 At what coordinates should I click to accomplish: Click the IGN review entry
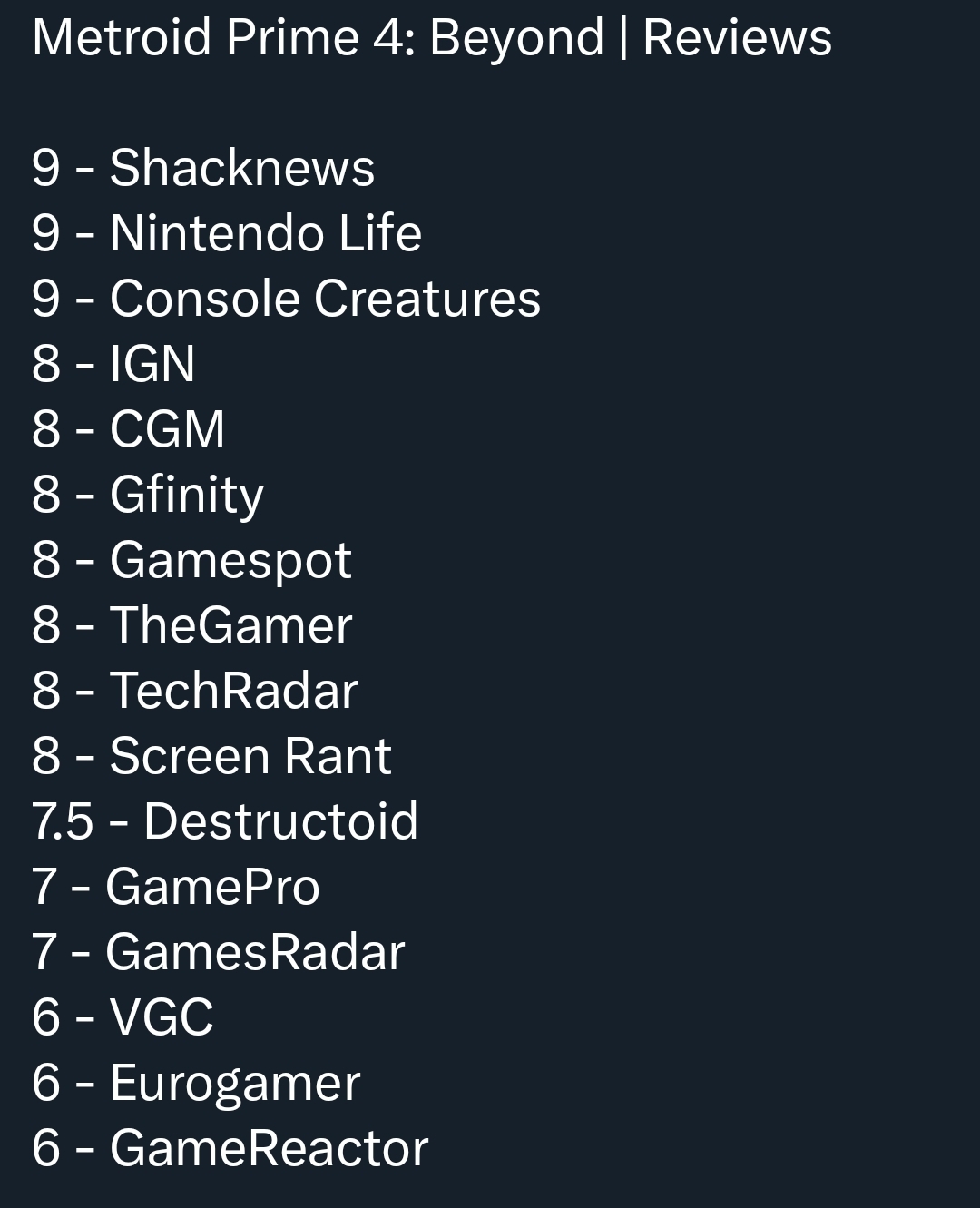tap(152, 364)
